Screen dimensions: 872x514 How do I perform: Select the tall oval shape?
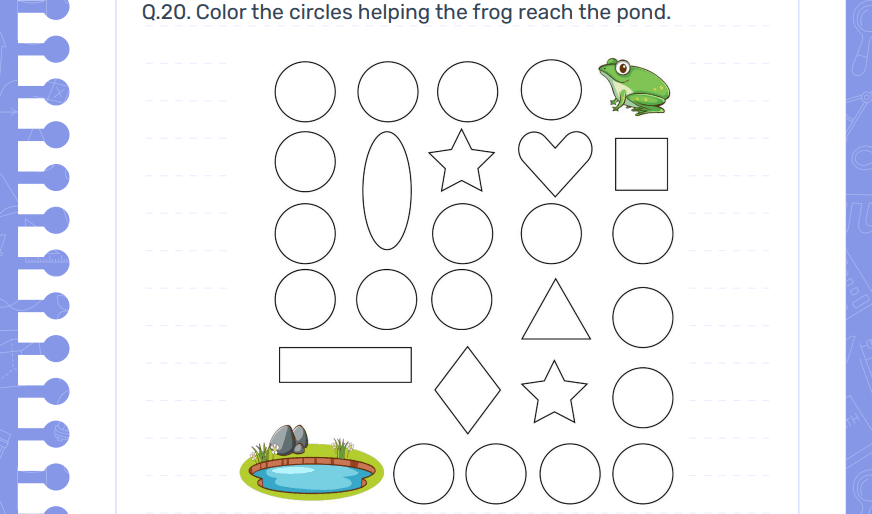(x=387, y=190)
